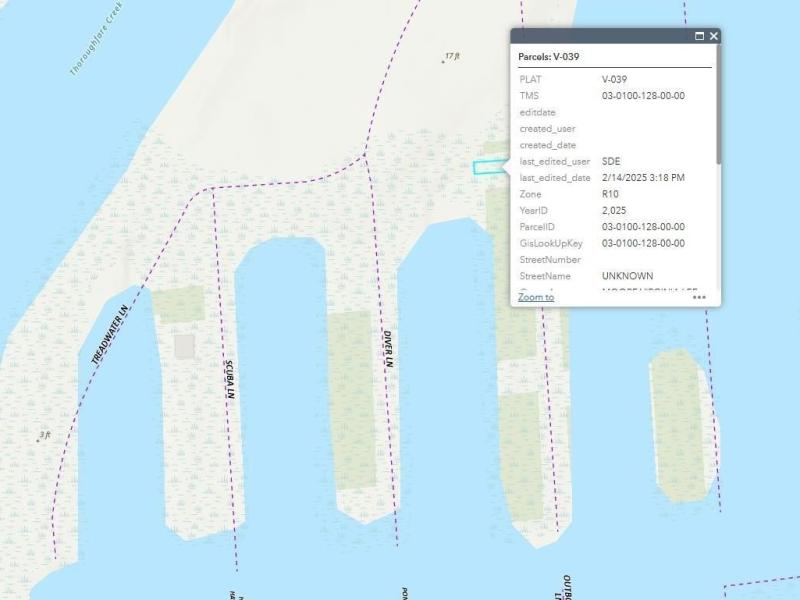Click the Diver Ln street label
The width and height of the screenshot is (800, 600).
pos(387,350)
